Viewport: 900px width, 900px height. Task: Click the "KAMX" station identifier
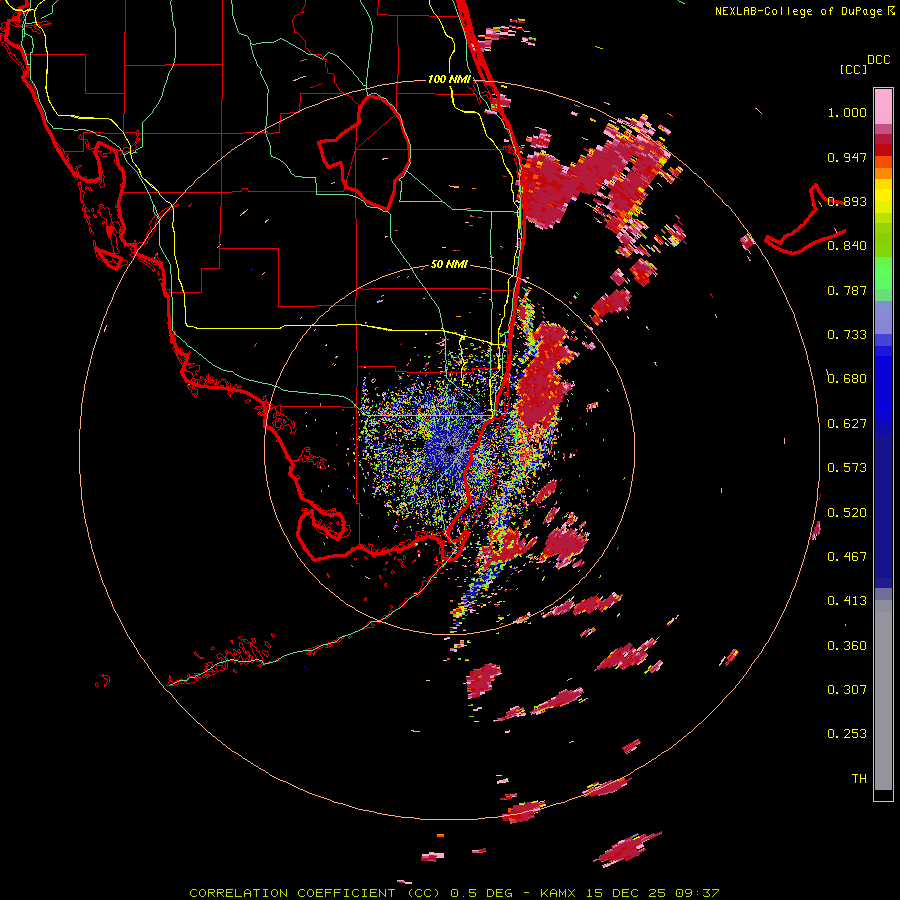tap(558, 893)
